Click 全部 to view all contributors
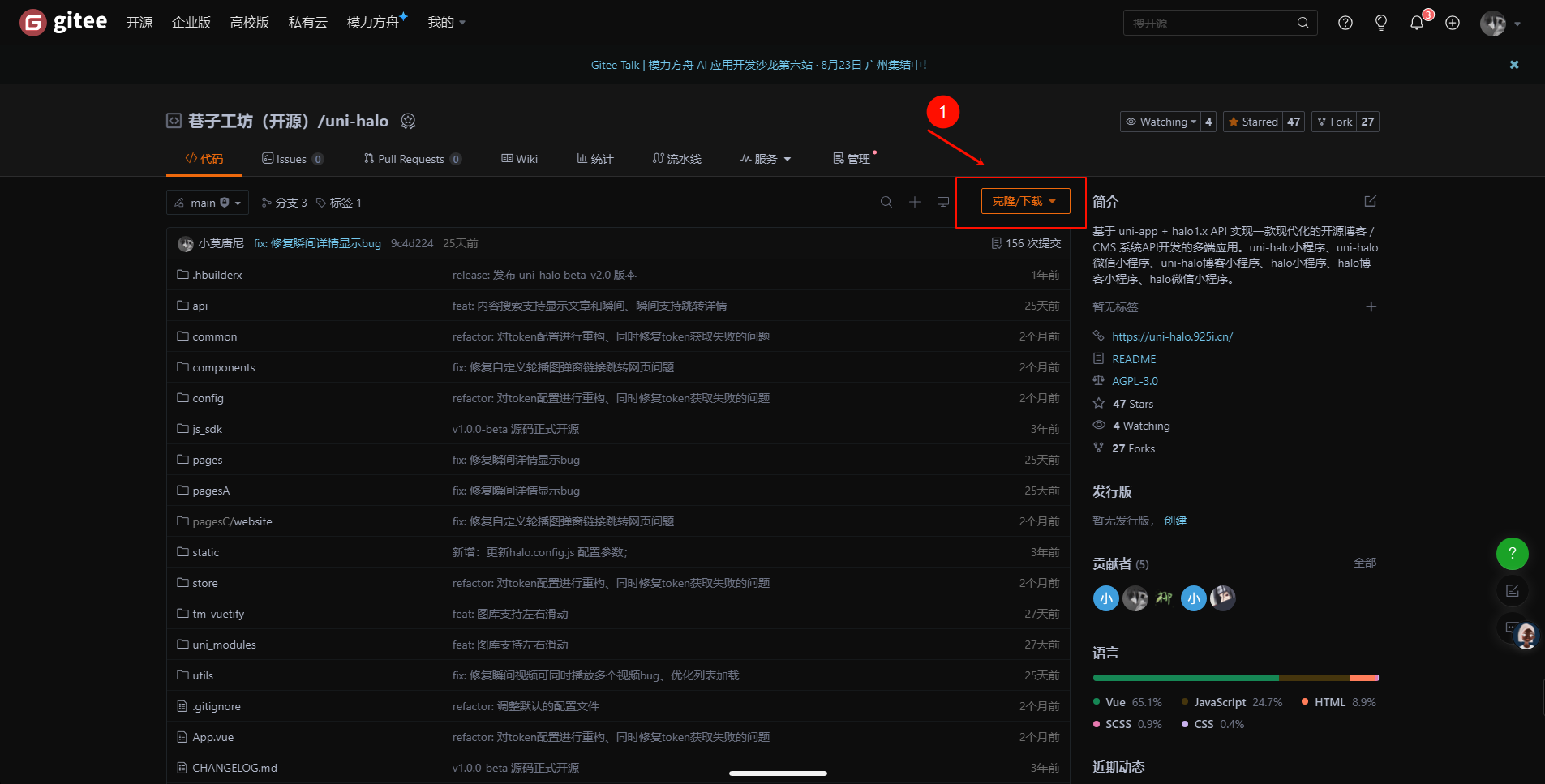The width and height of the screenshot is (1545, 784). [x=1365, y=563]
